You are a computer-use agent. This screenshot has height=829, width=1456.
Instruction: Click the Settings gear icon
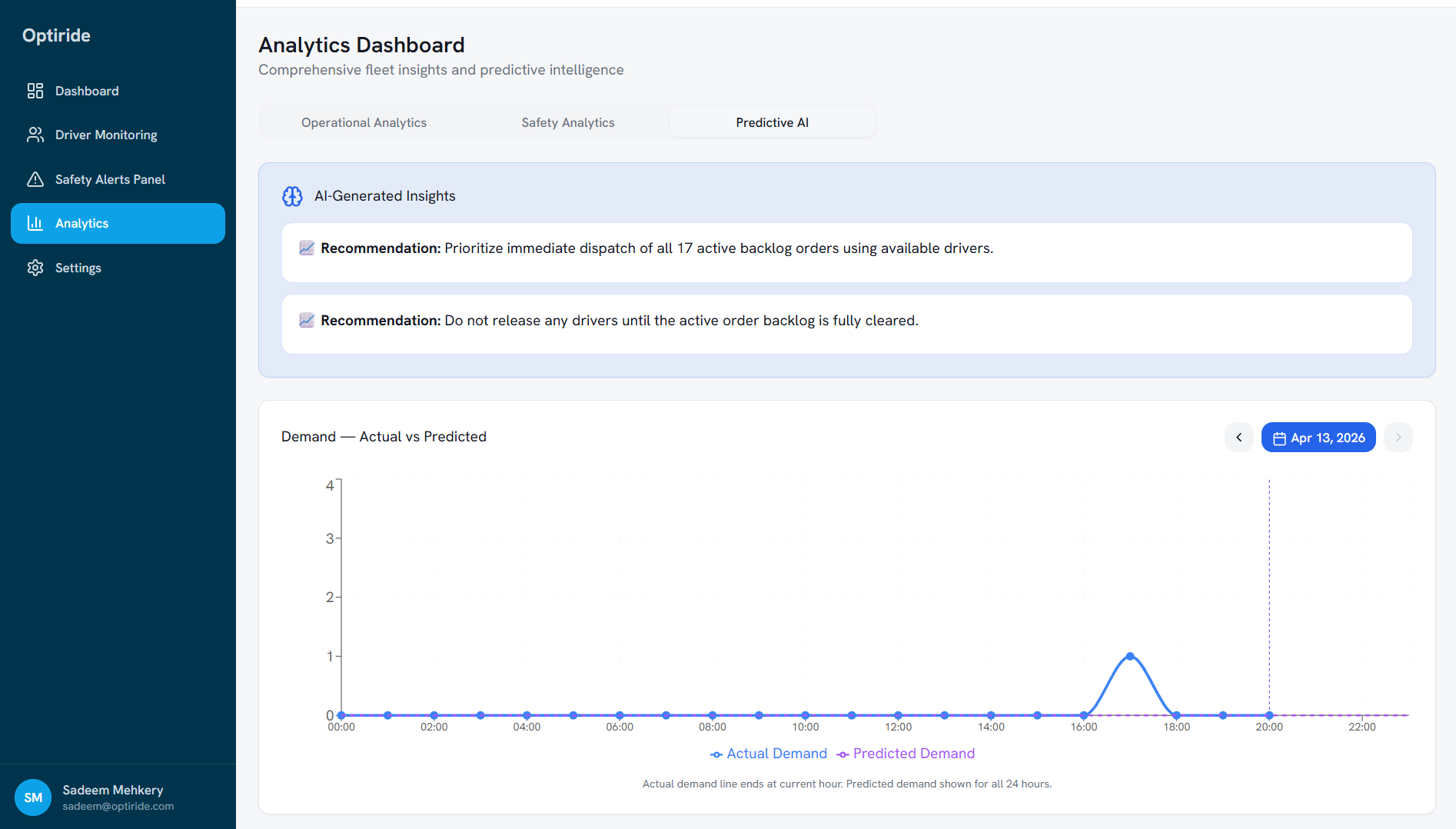(35, 268)
